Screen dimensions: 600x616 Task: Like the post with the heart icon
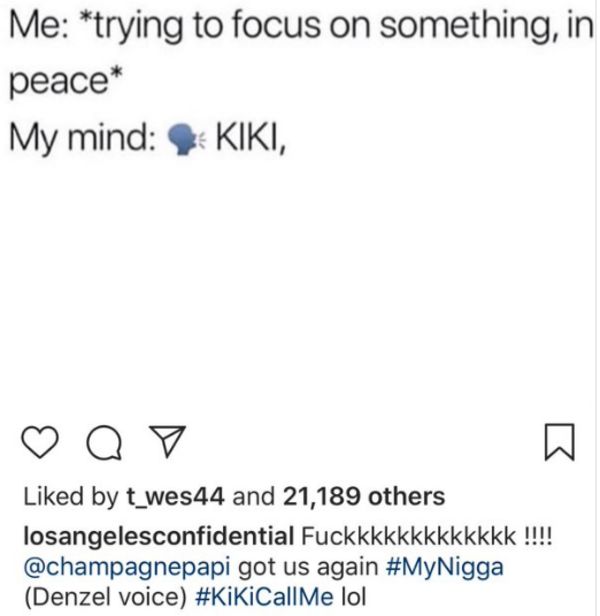point(40,442)
